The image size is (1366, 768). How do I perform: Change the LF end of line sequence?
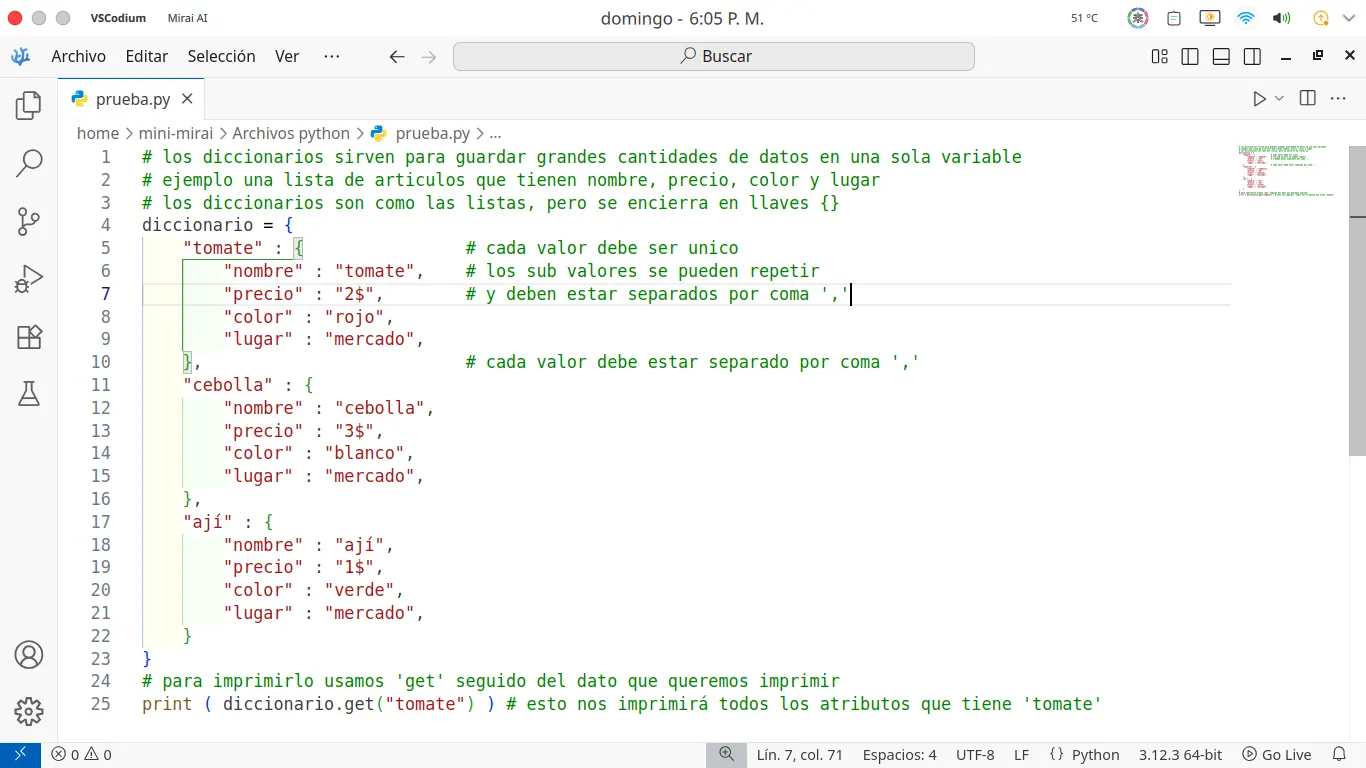(1021, 755)
